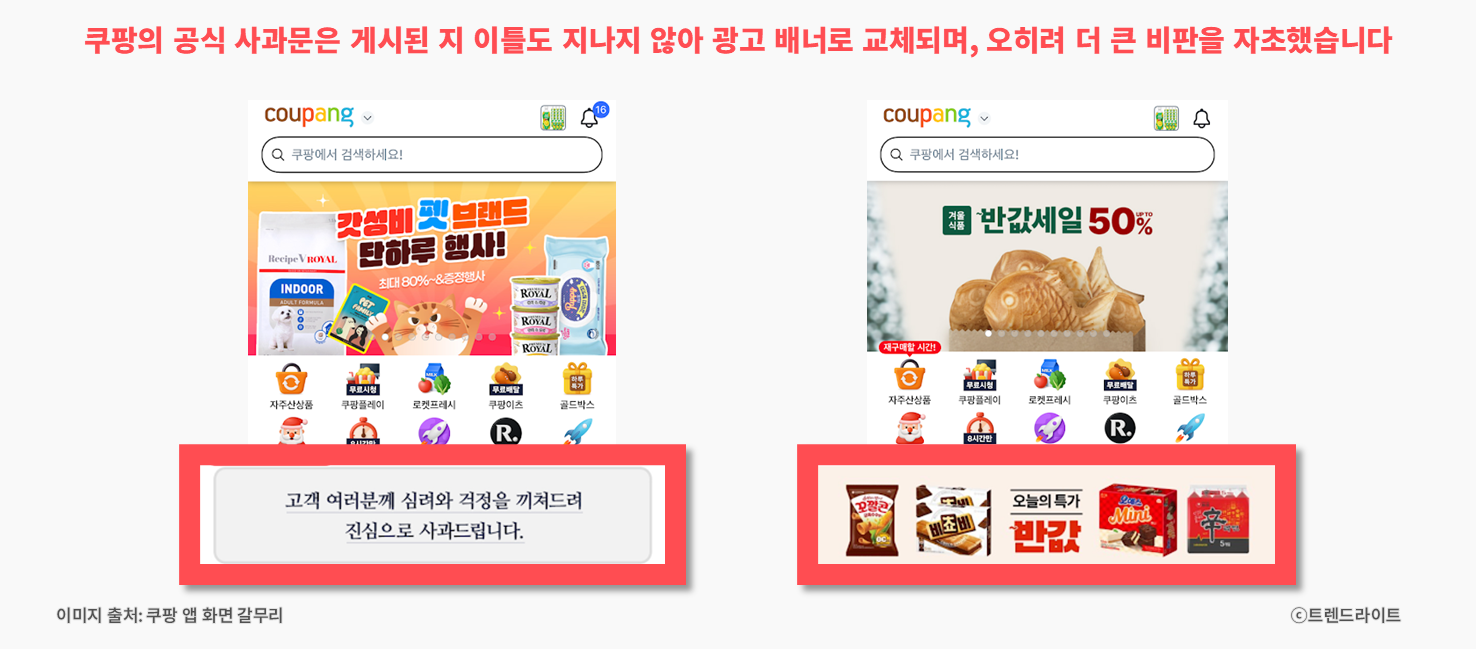Open 쿠팡이츠 icon in right screenshot
The width and height of the screenshot is (1476, 649).
coord(1120,383)
